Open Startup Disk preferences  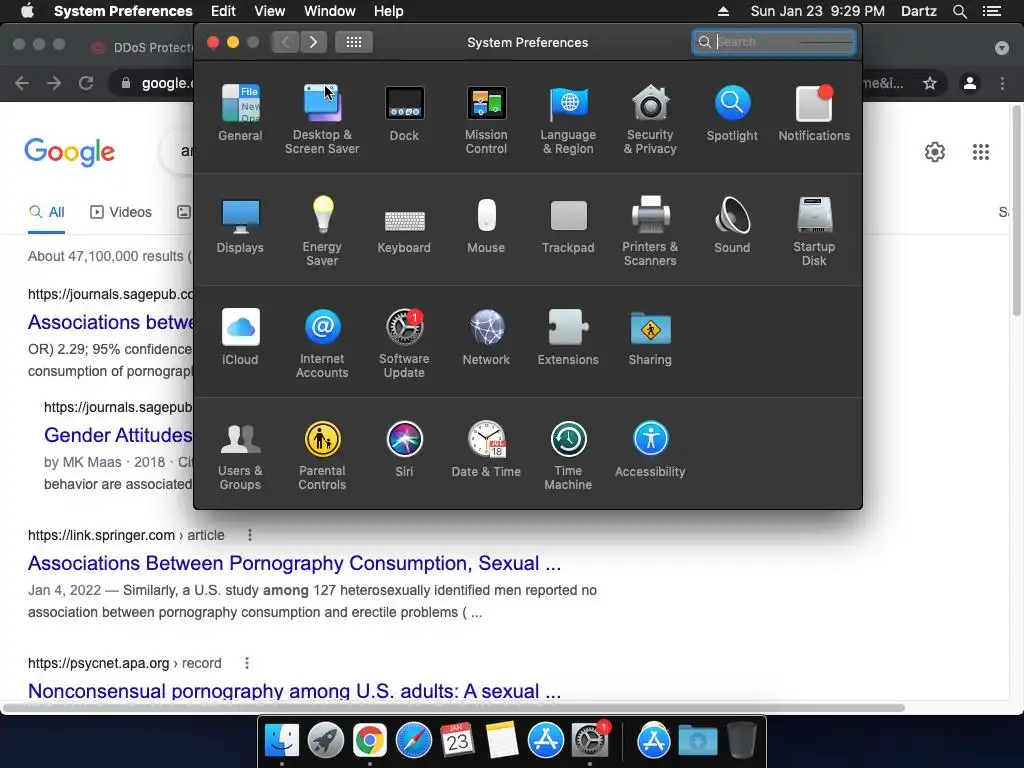[x=814, y=231]
